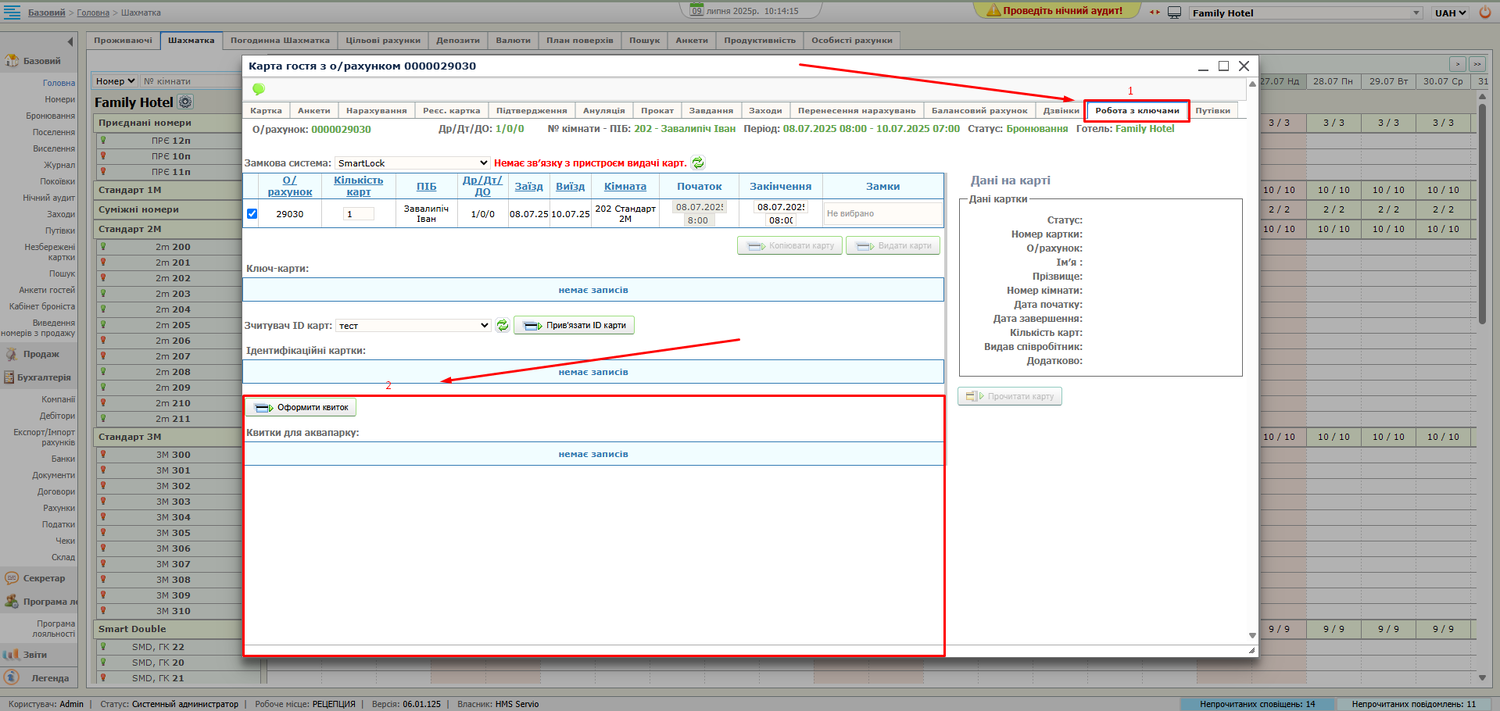Click the Оформити квиток button
Image resolution: width=1500 pixels, height=711 pixels.
click(301, 408)
